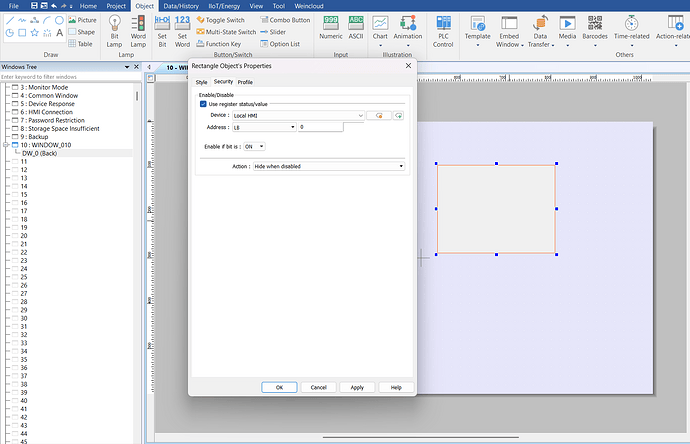690x444 pixels.
Task: Open the PLC Control tool
Action: pos(443,30)
